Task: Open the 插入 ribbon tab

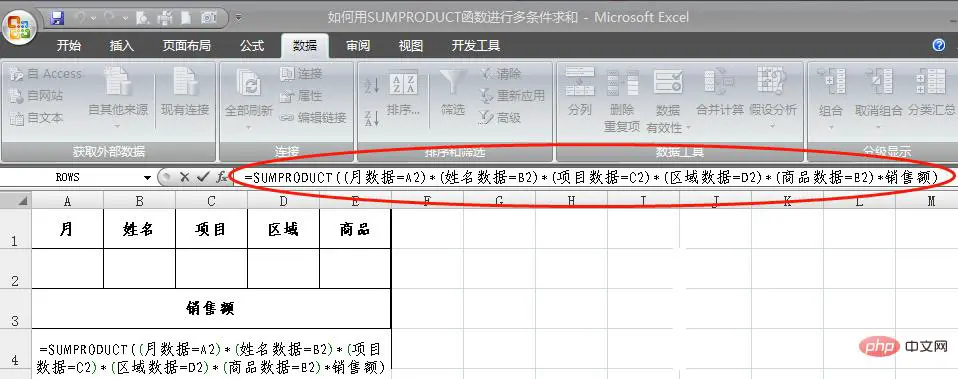Action: pos(122,46)
